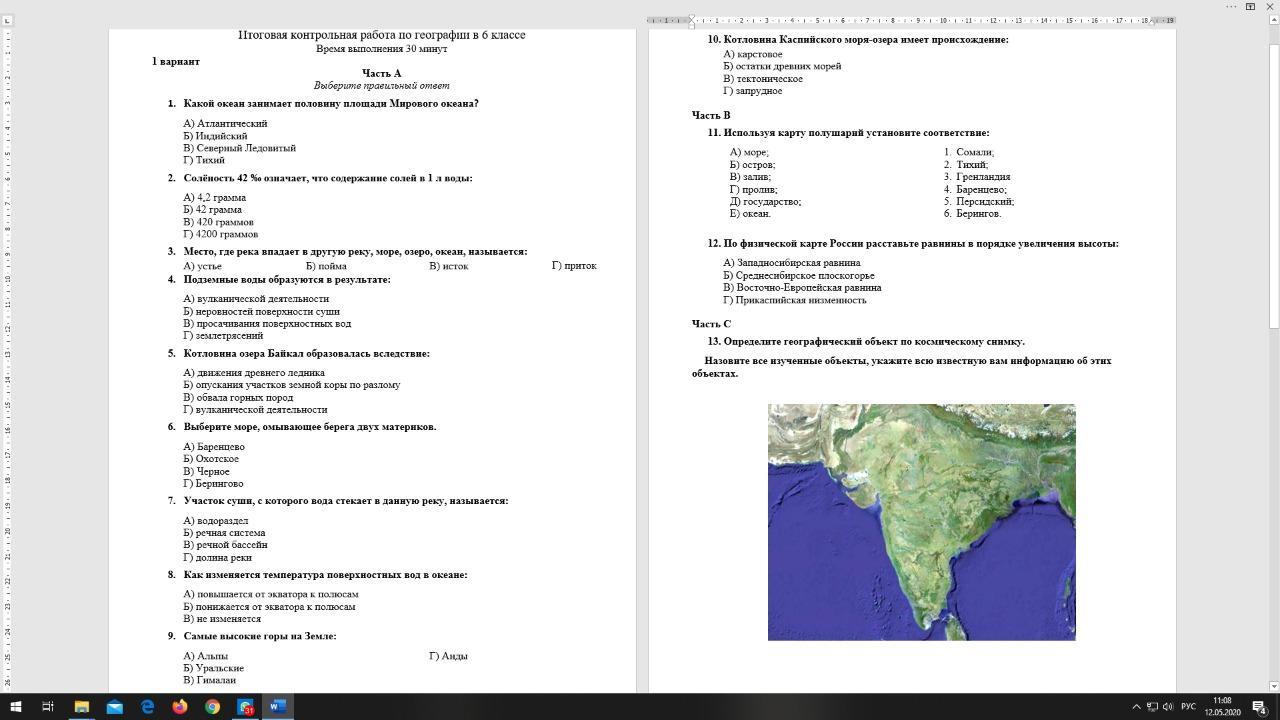1280x720 pixels.
Task: Open File Explorer from the taskbar
Action: pos(82,707)
